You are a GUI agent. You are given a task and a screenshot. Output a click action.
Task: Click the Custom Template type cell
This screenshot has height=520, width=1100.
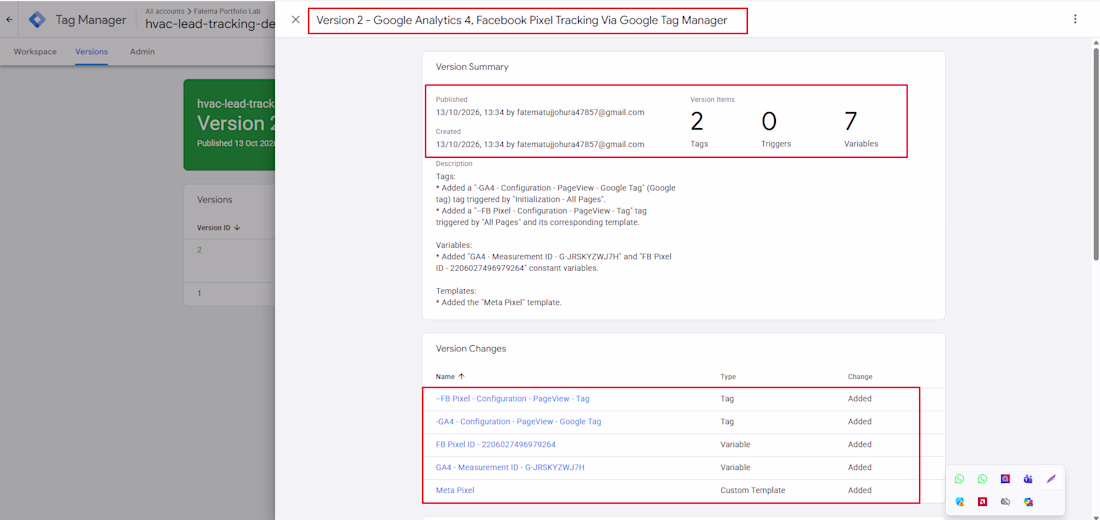point(753,491)
